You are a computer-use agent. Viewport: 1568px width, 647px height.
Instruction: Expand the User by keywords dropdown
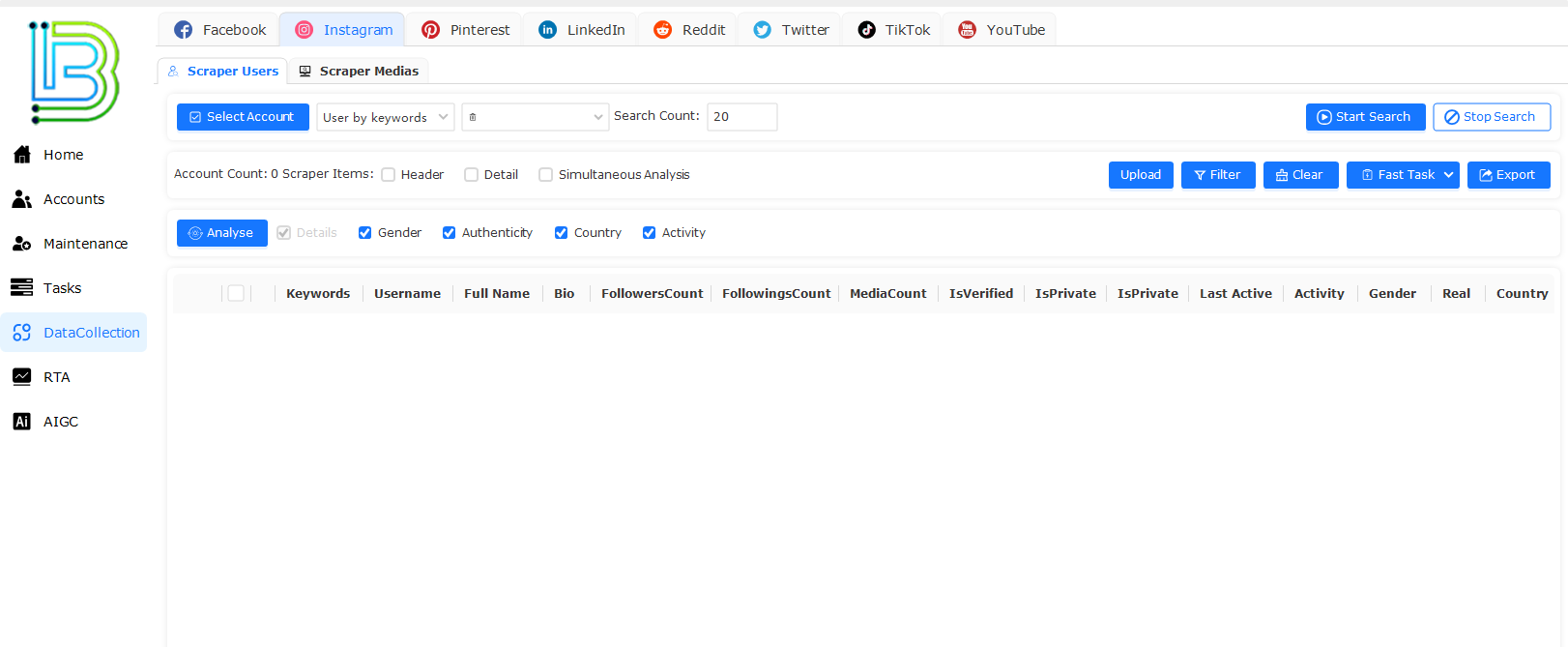(x=386, y=117)
